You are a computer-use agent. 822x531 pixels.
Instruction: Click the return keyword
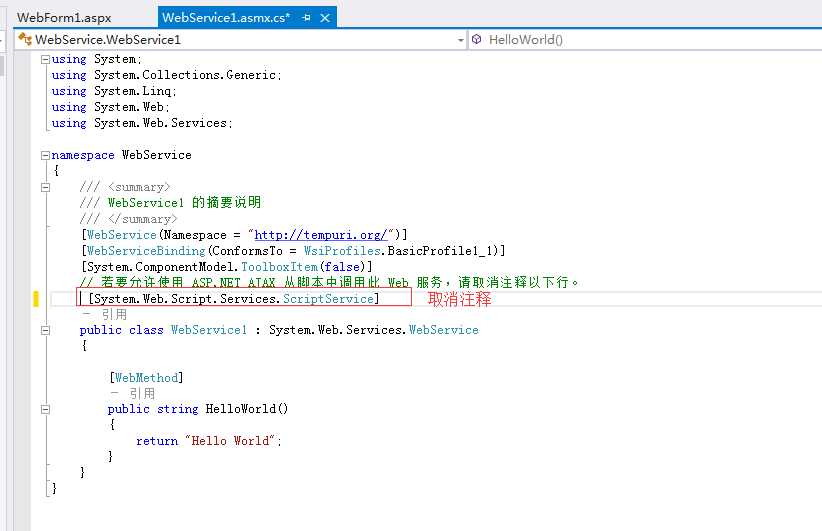157,441
